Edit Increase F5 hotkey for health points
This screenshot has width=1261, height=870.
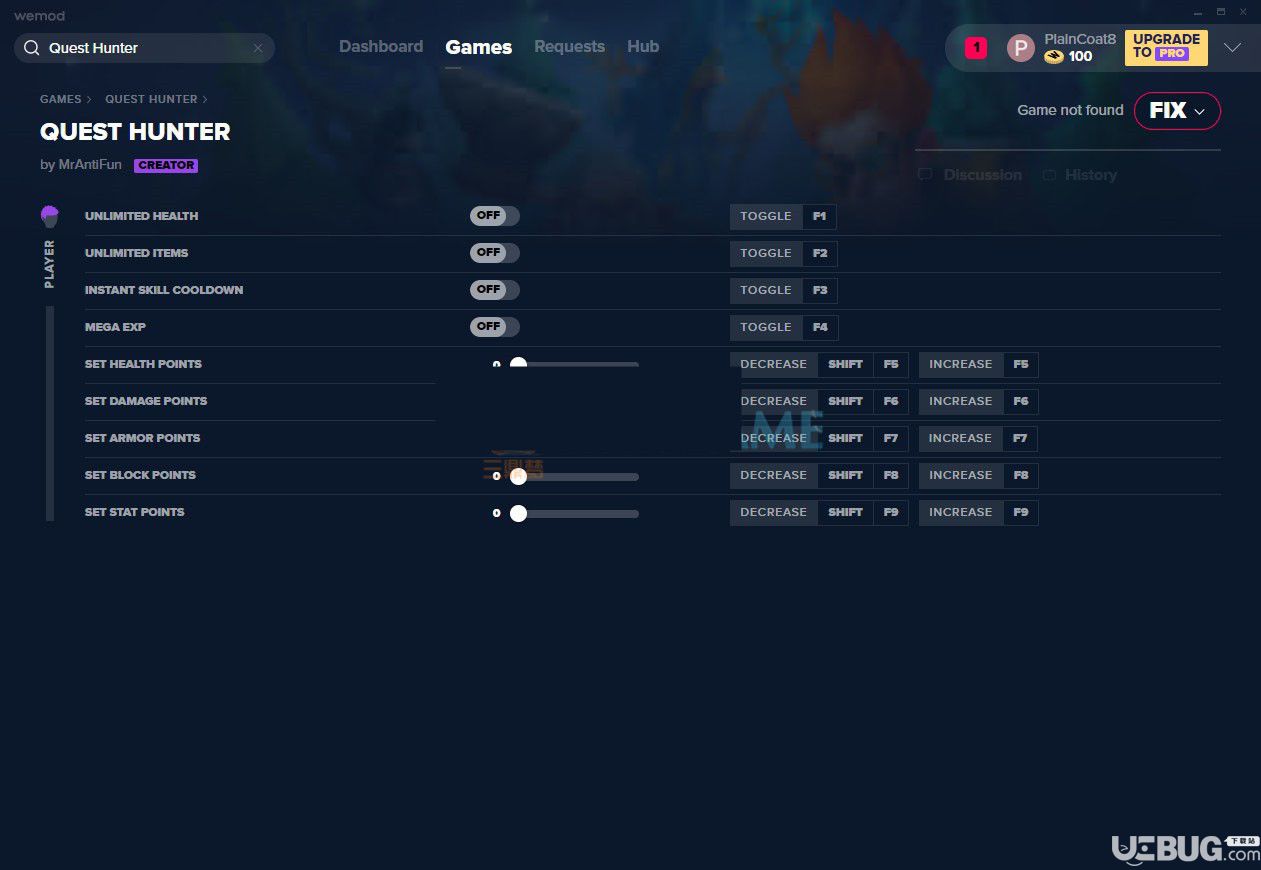point(979,364)
